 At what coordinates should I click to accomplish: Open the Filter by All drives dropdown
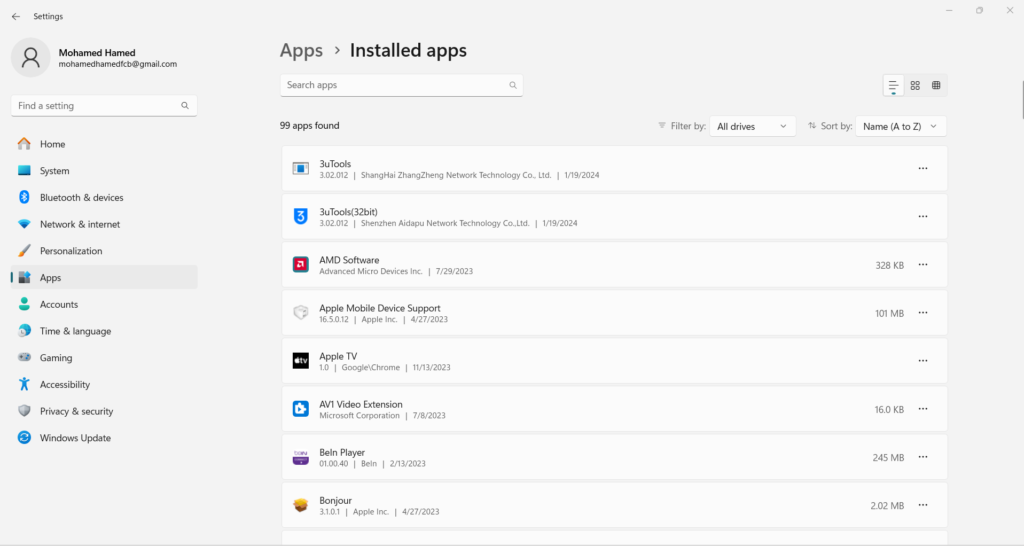tap(752, 127)
